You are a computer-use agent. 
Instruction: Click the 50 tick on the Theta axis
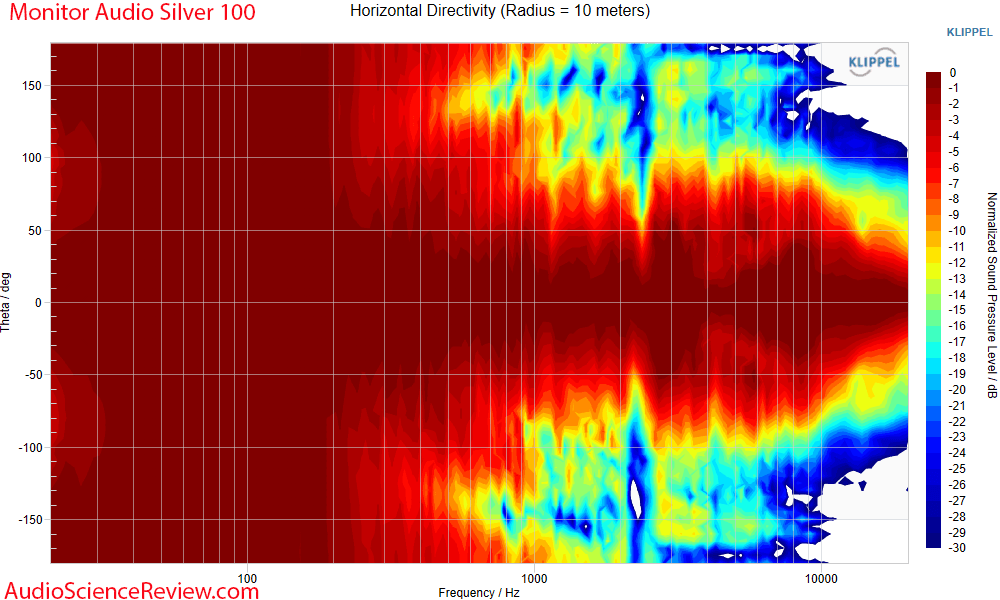pos(35,230)
